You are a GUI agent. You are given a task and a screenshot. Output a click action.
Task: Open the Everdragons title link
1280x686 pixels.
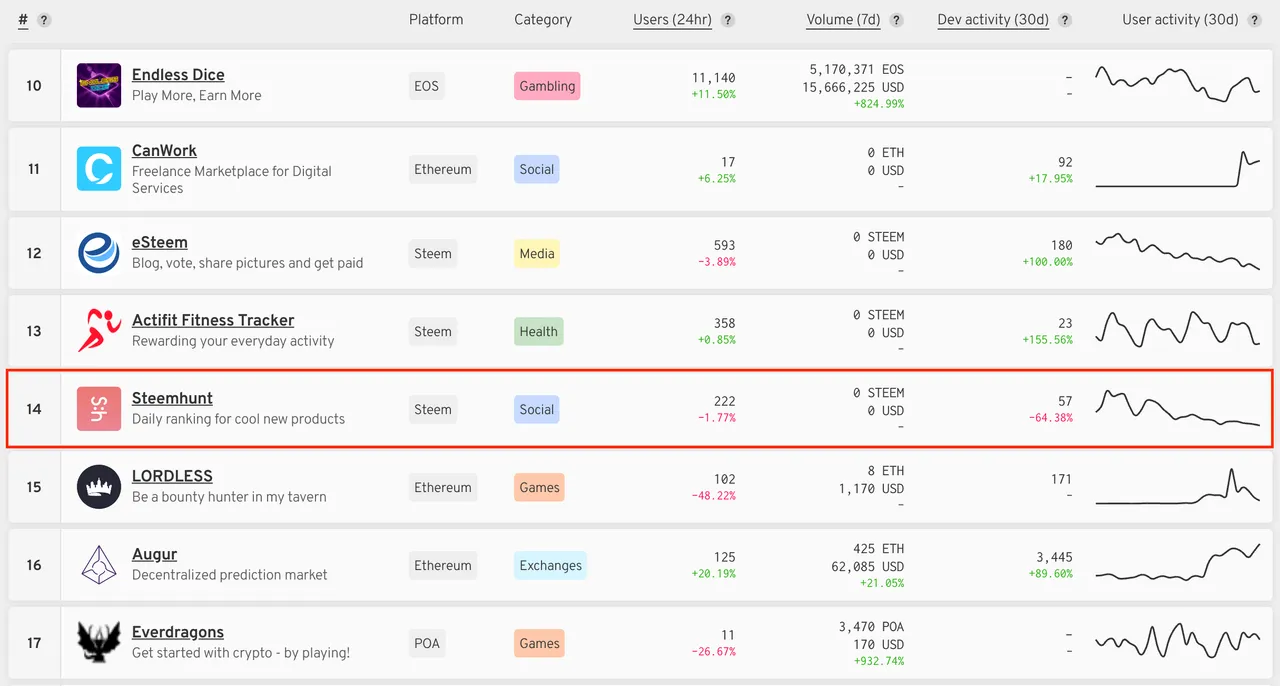[x=178, y=633]
